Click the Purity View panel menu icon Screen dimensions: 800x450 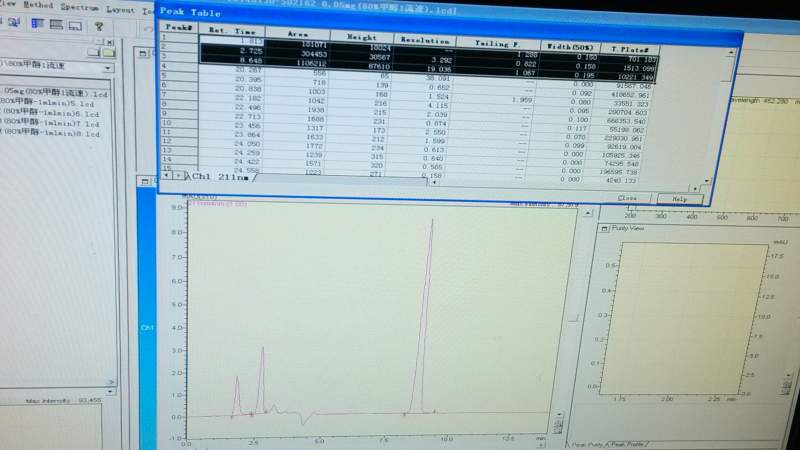[604, 228]
